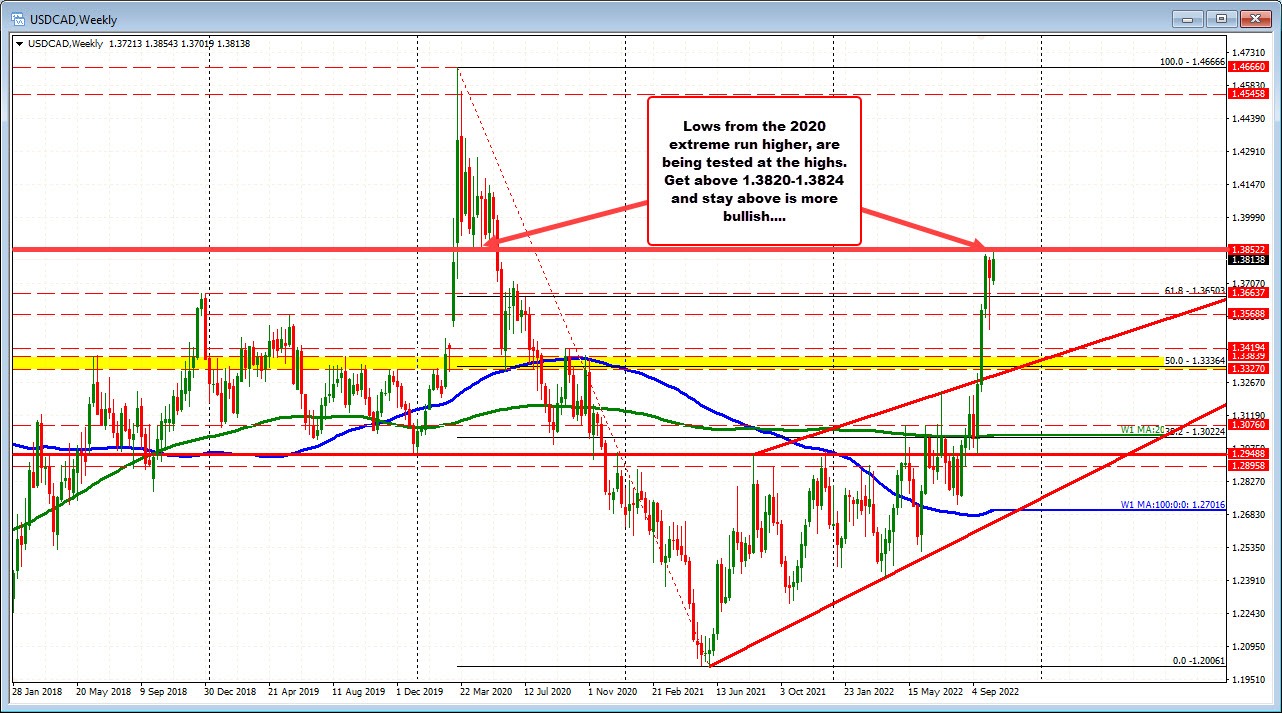1282x713 pixels.
Task: Click the chart symbol icon in title bar
Action: [20, 19]
